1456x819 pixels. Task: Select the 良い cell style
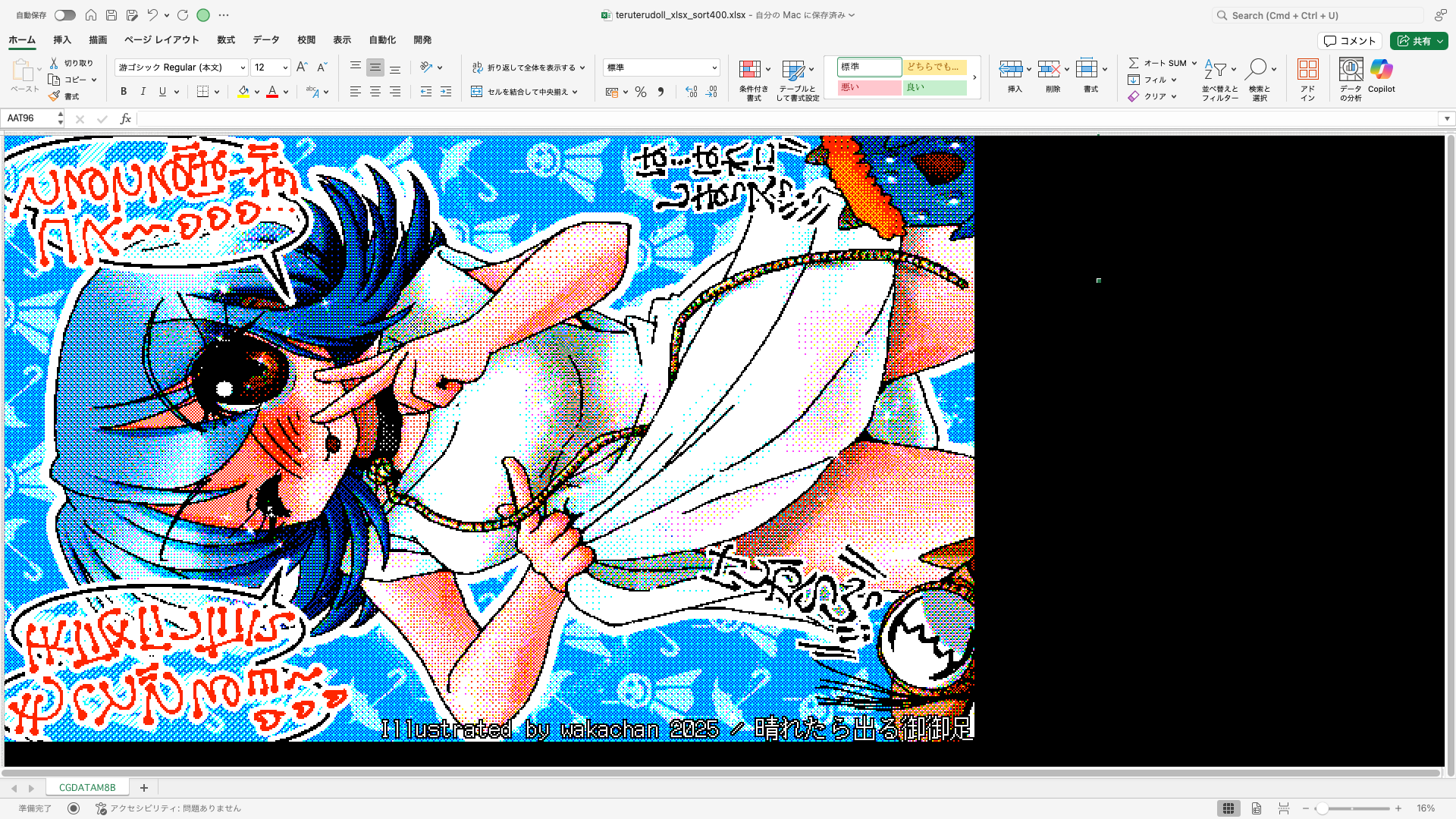pos(935,87)
